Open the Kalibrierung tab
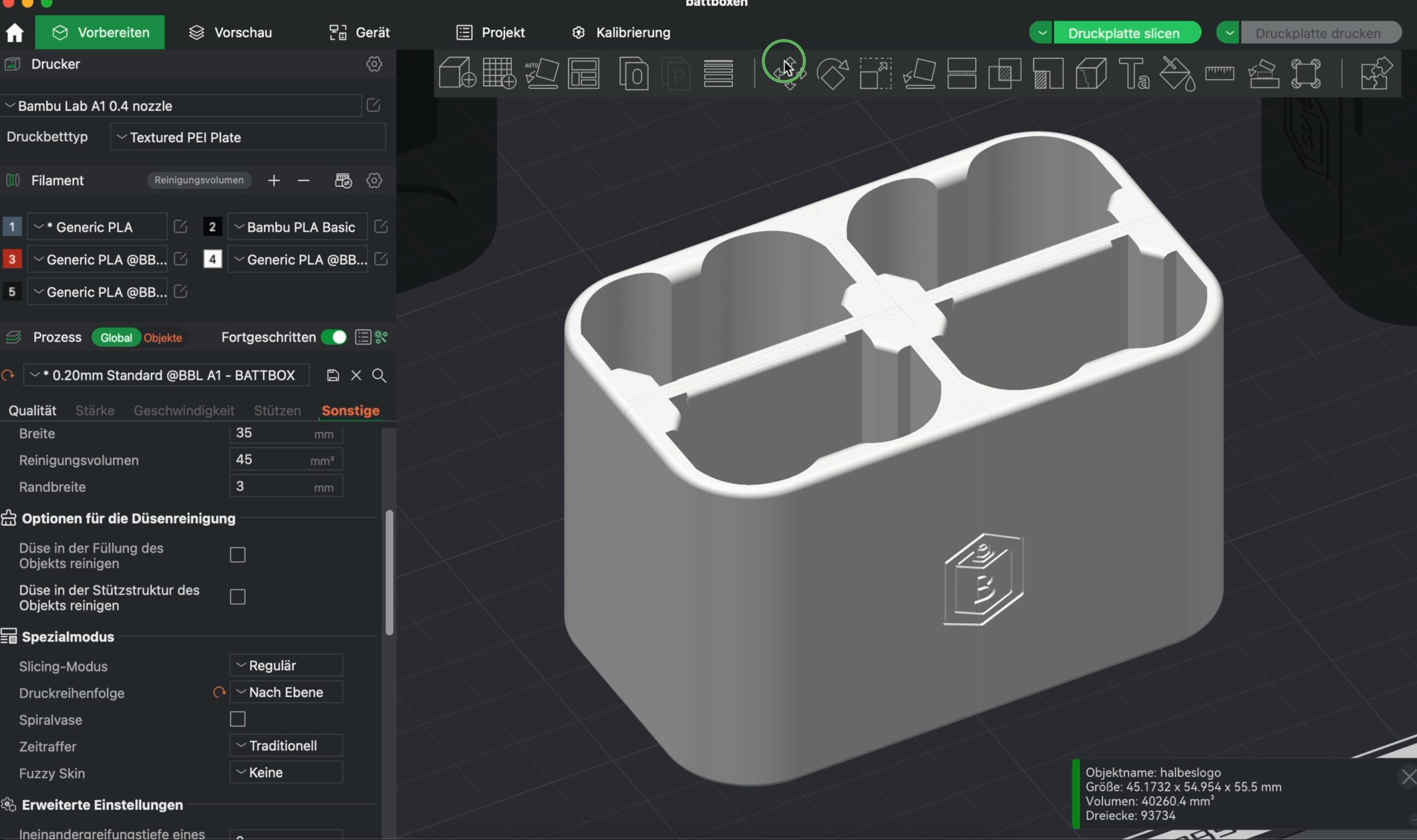This screenshot has height=840, width=1417. coord(621,32)
